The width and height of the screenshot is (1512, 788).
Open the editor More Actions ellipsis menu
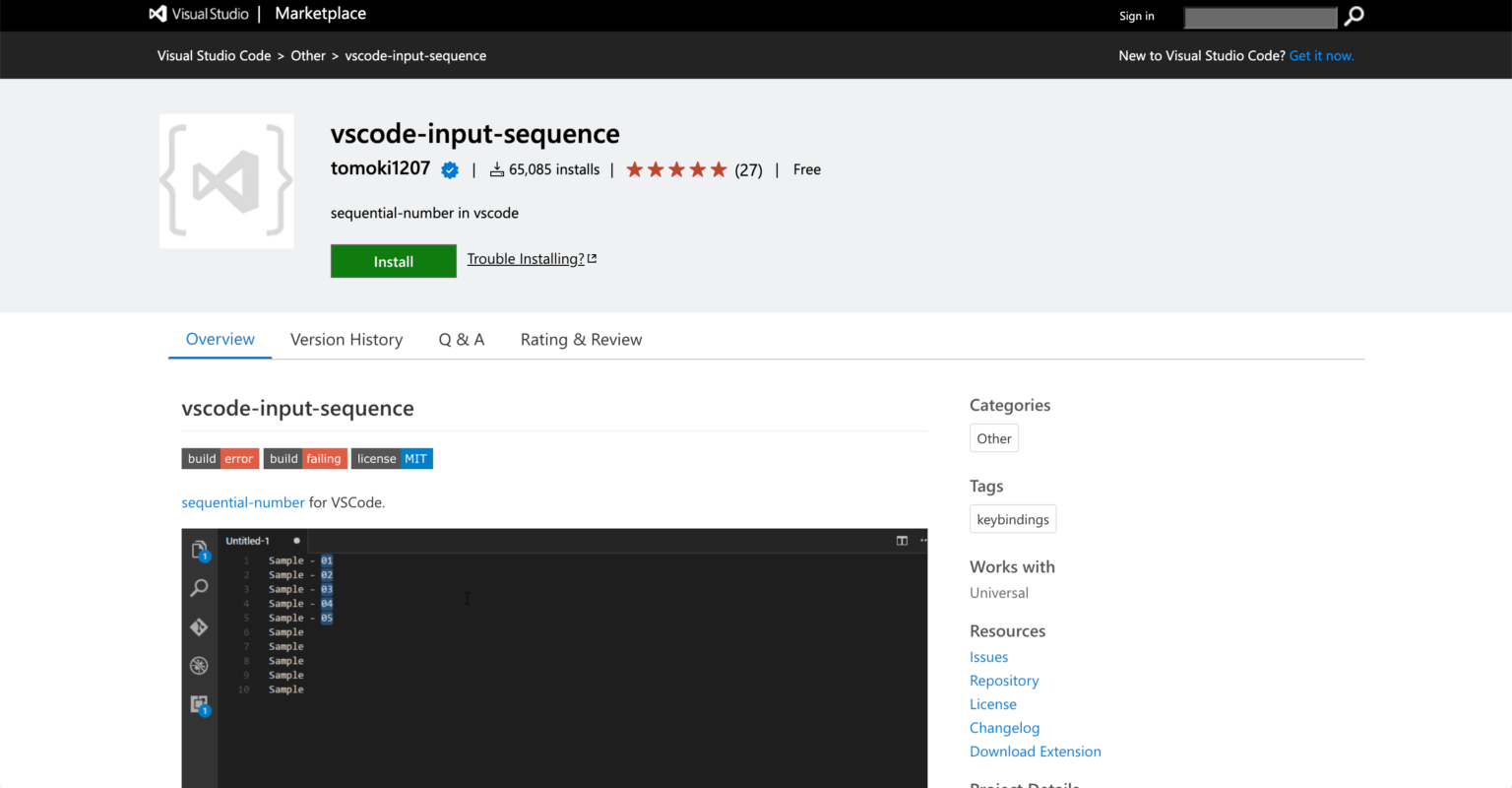point(922,541)
